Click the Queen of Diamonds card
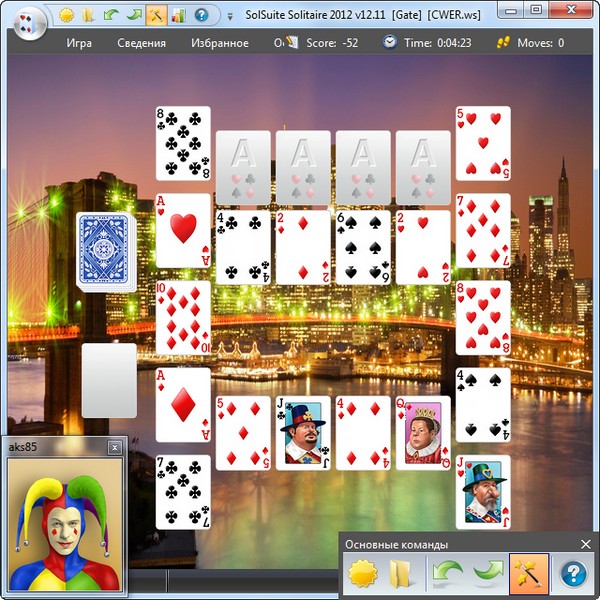The width and height of the screenshot is (600, 600). click(423, 432)
